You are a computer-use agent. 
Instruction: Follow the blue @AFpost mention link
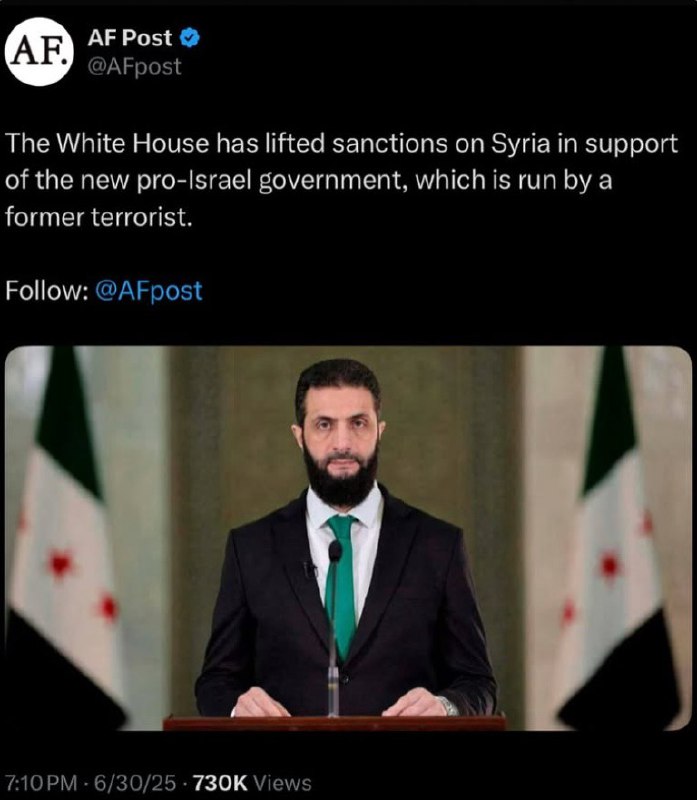pyautogui.click(x=148, y=291)
